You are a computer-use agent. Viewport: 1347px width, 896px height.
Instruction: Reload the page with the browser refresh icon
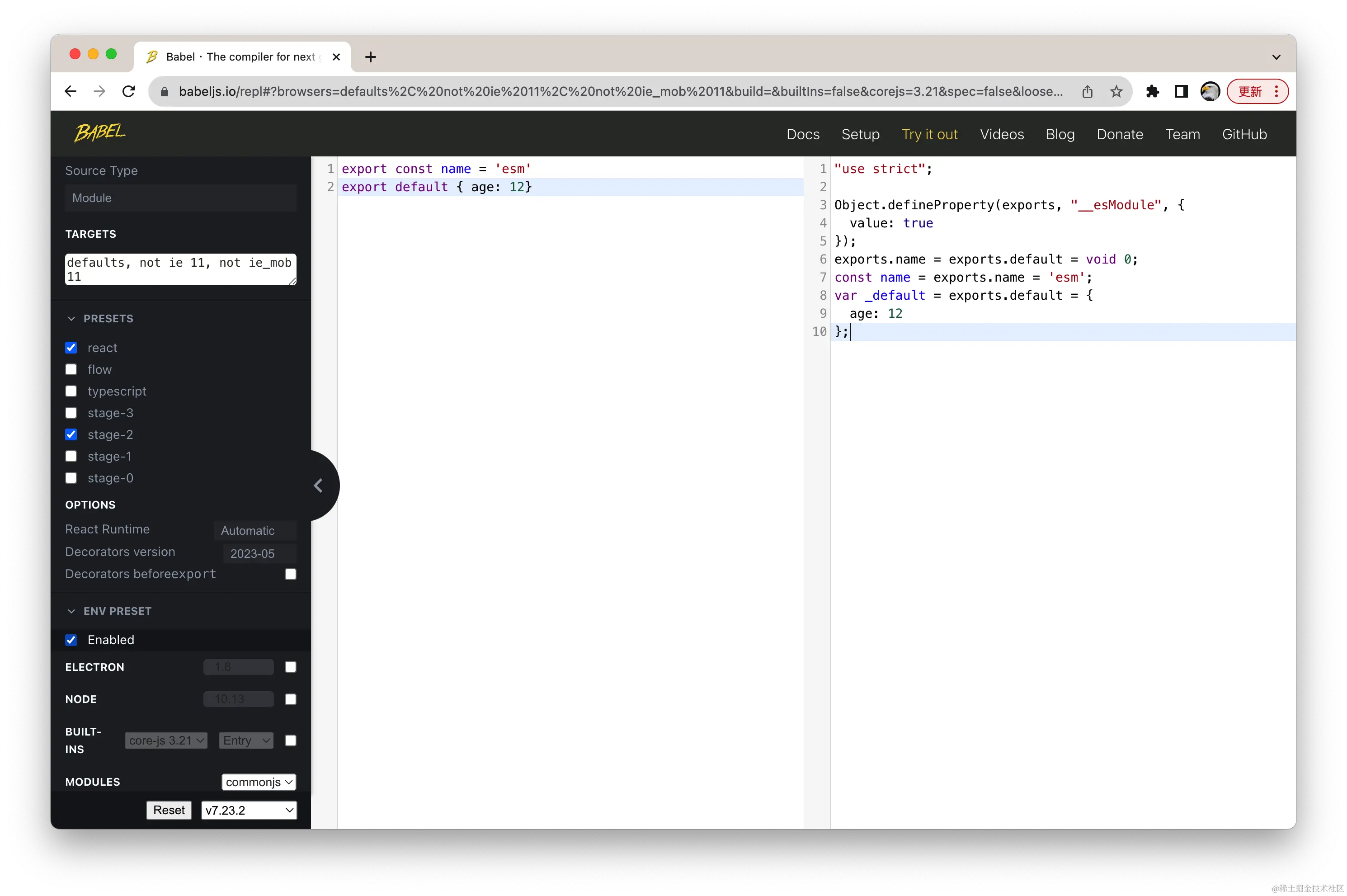(128, 91)
